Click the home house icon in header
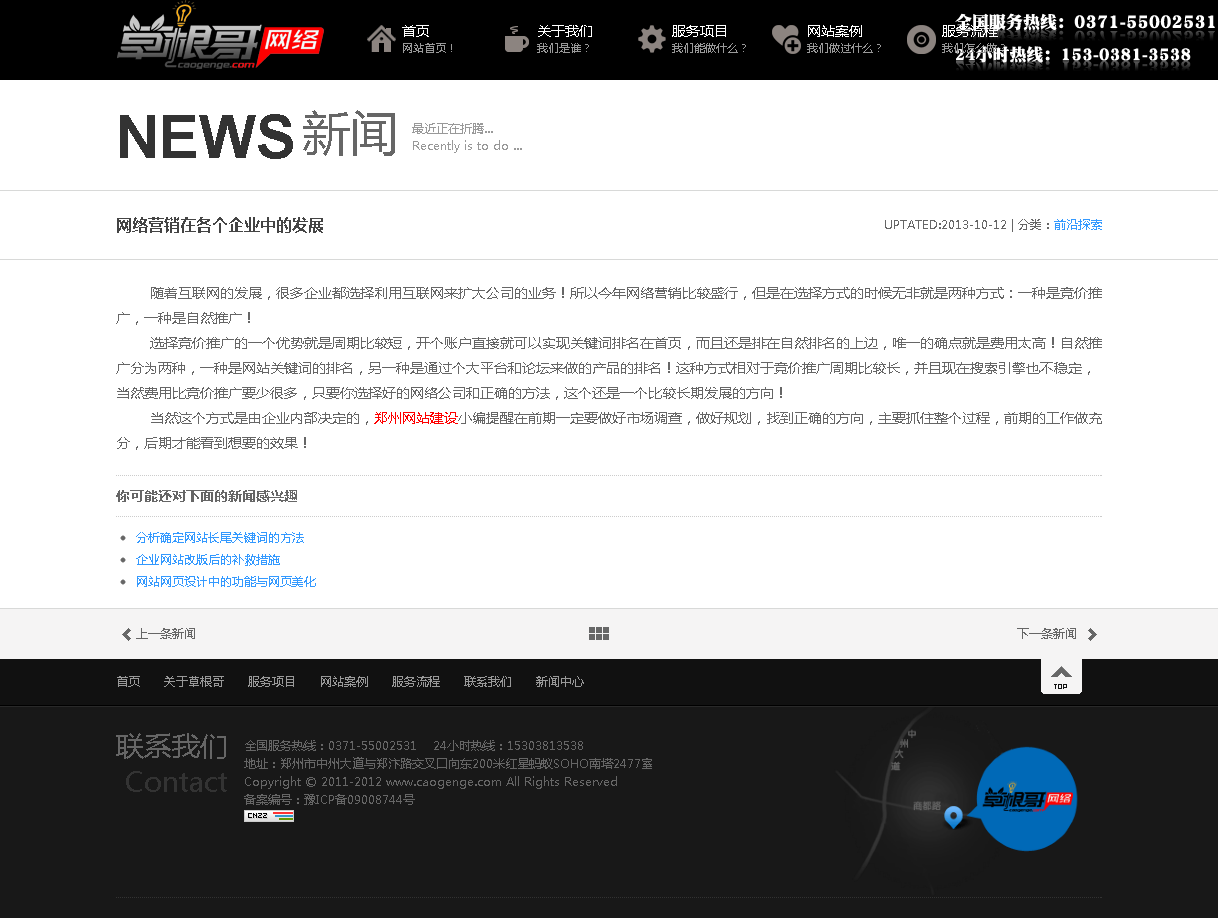The height and width of the screenshot is (918, 1218). pyautogui.click(x=381, y=39)
